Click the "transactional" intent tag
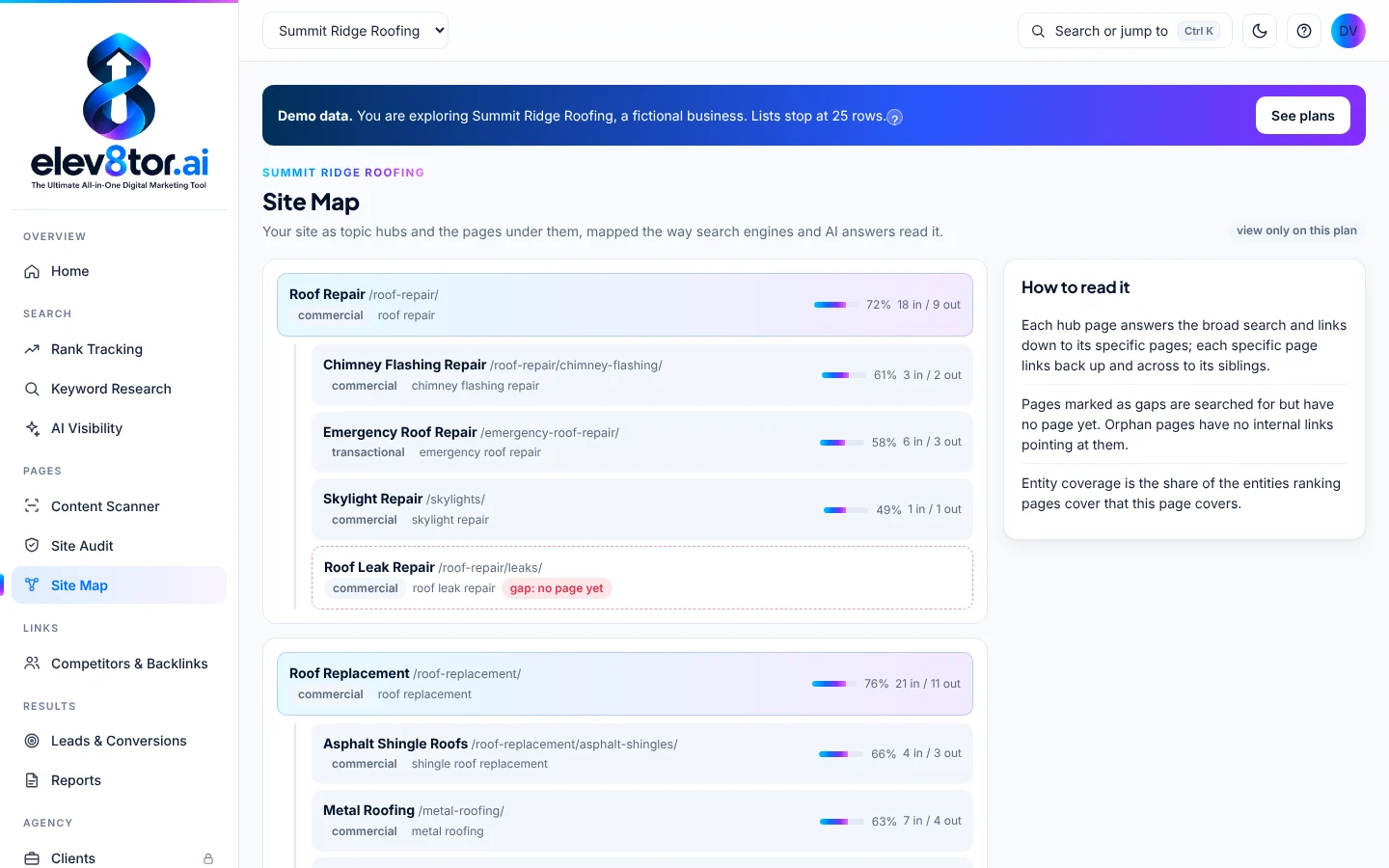 point(368,452)
